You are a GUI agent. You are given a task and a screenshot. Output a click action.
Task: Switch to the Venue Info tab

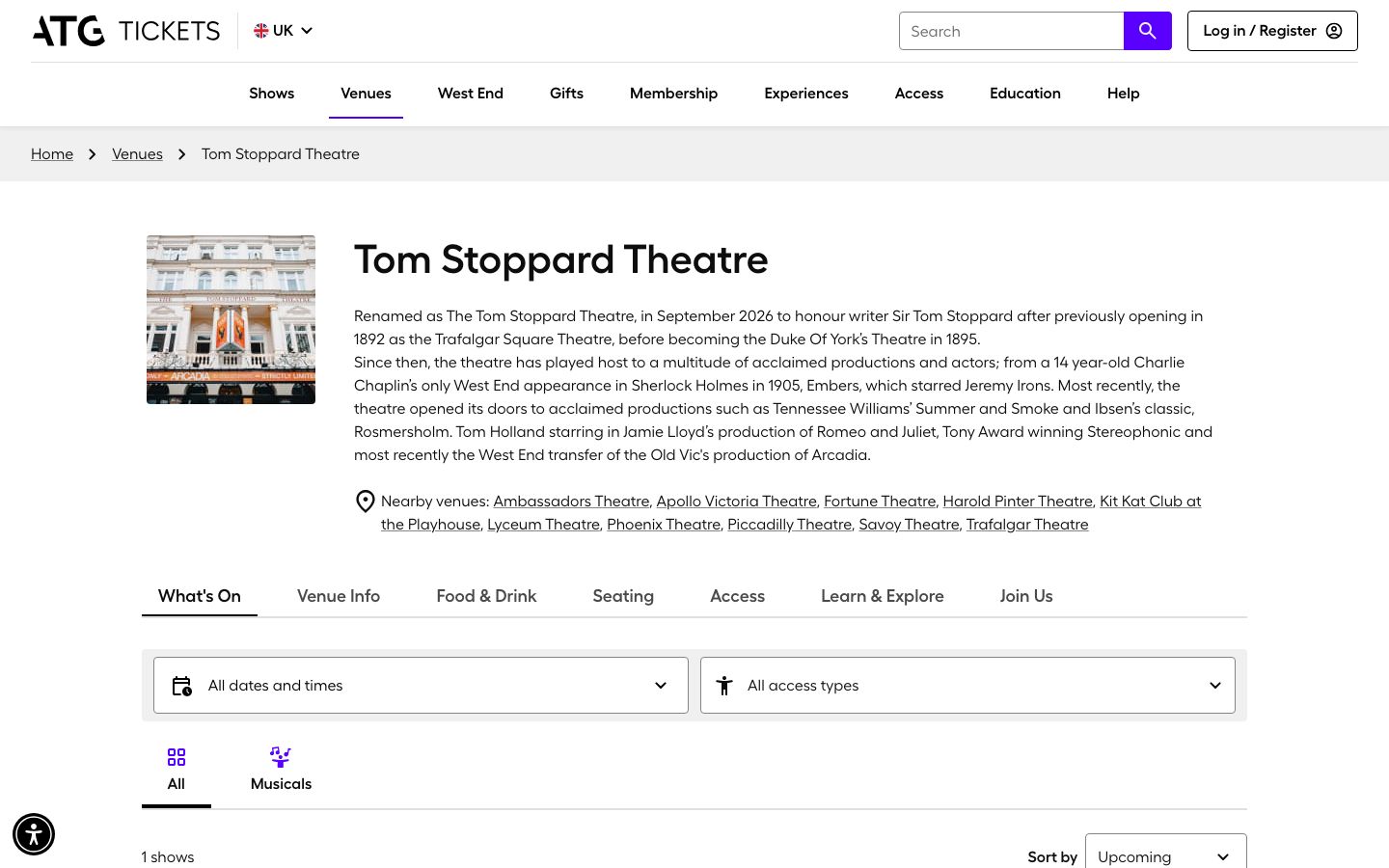click(339, 596)
